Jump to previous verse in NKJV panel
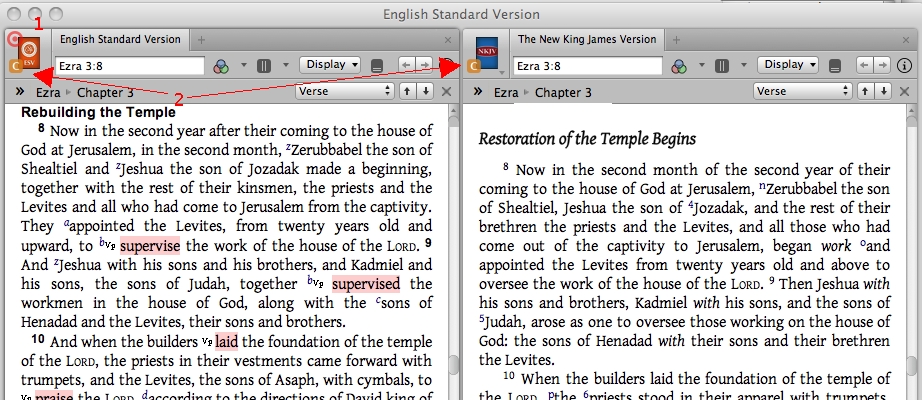922x400 pixels. click(864, 91)
